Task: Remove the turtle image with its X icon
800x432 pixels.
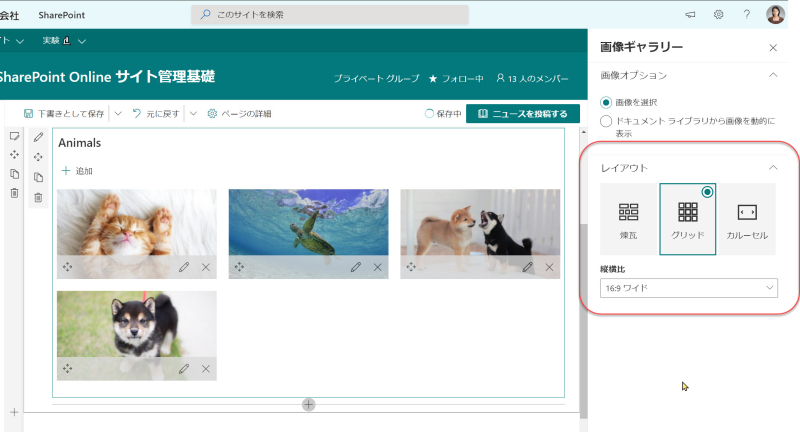Action: (378, 267)
